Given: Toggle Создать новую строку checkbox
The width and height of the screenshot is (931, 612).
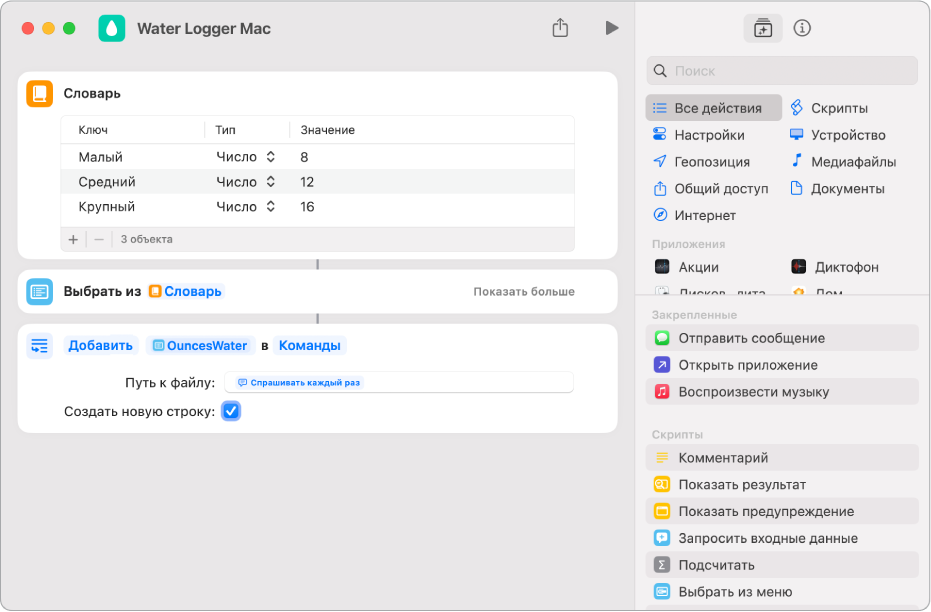Looking at the screenshot, I should click(231, 411).
